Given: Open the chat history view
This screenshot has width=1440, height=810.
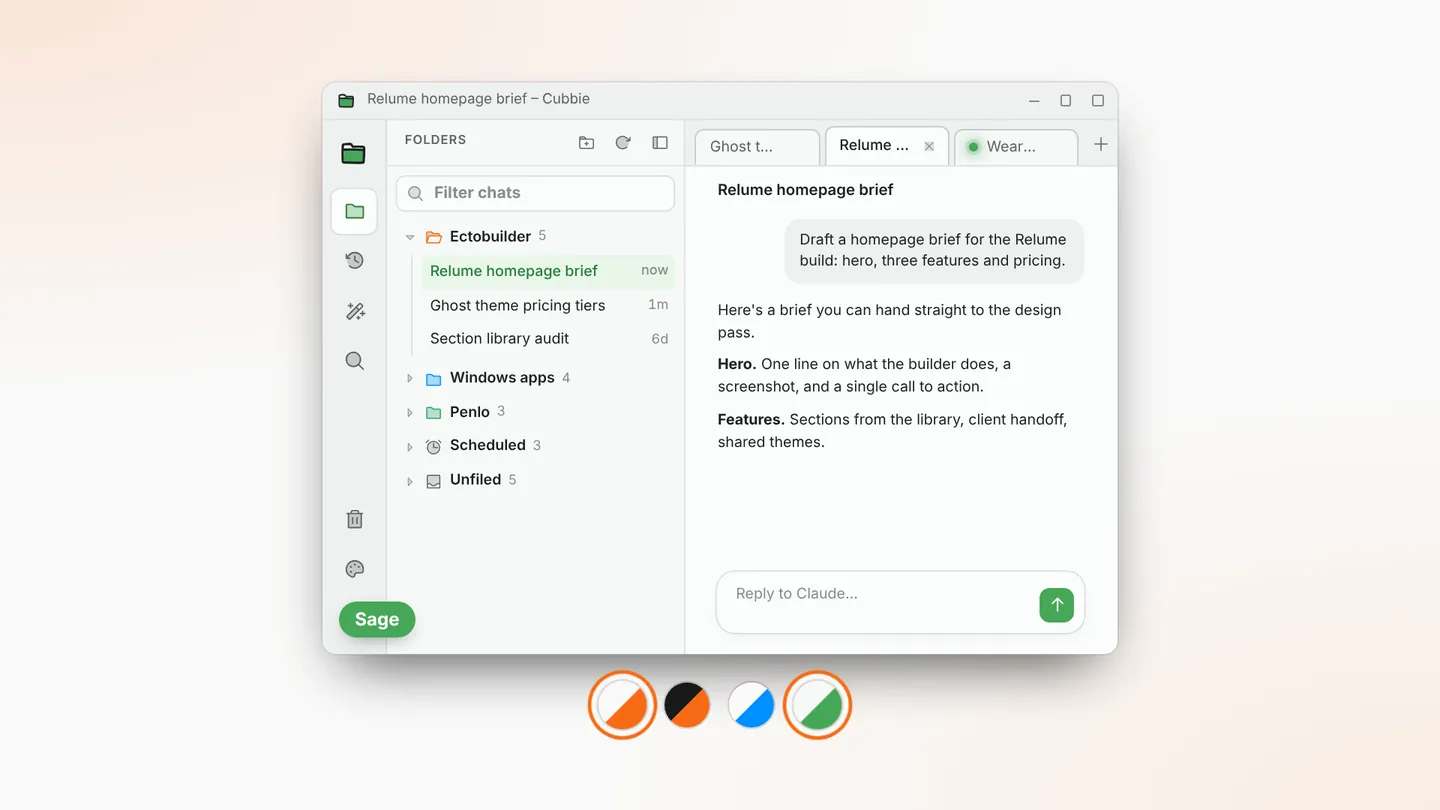Looking at the screenshot, I should (354, 261).
